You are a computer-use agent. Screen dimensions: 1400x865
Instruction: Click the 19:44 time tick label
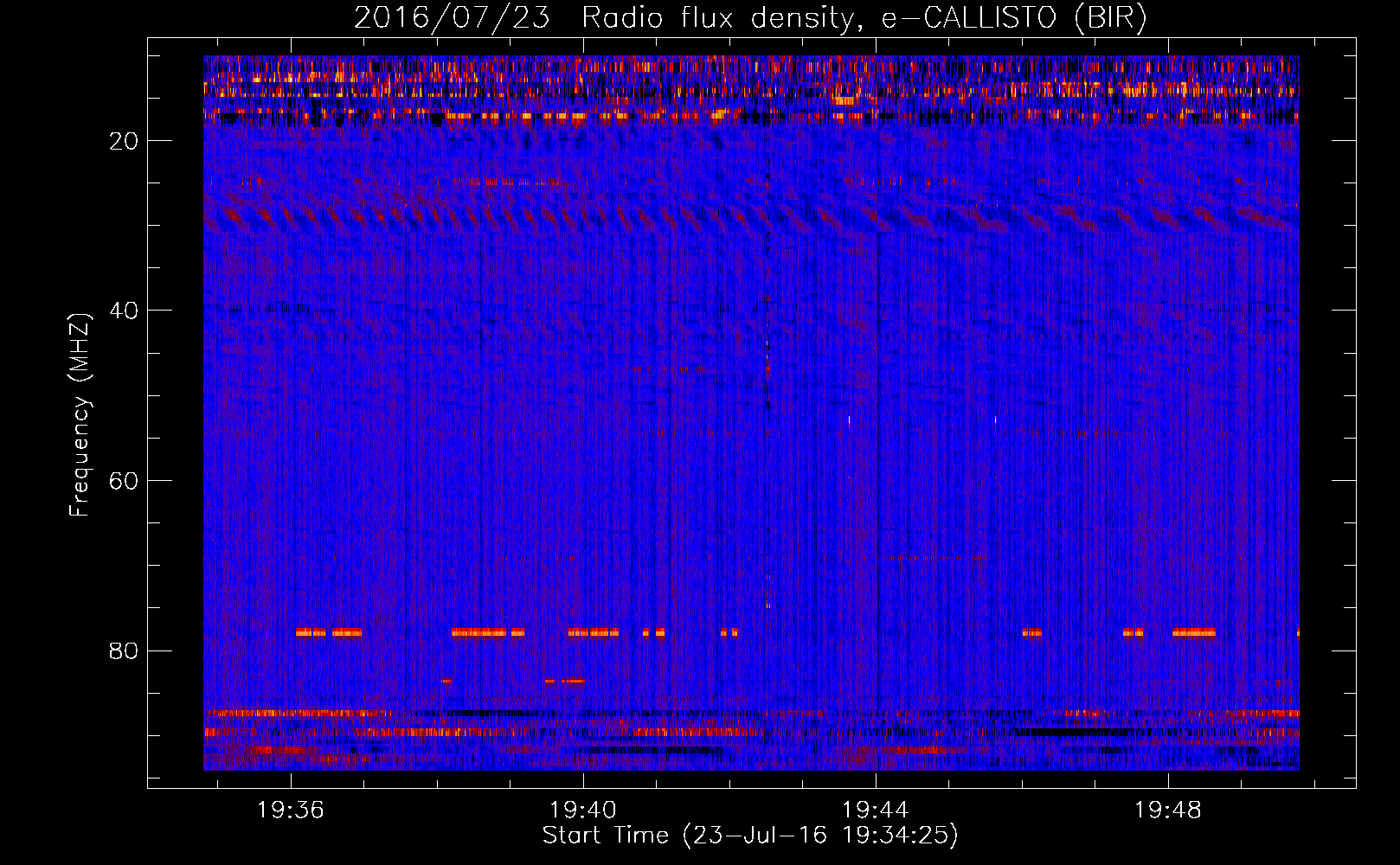(876, 810)
